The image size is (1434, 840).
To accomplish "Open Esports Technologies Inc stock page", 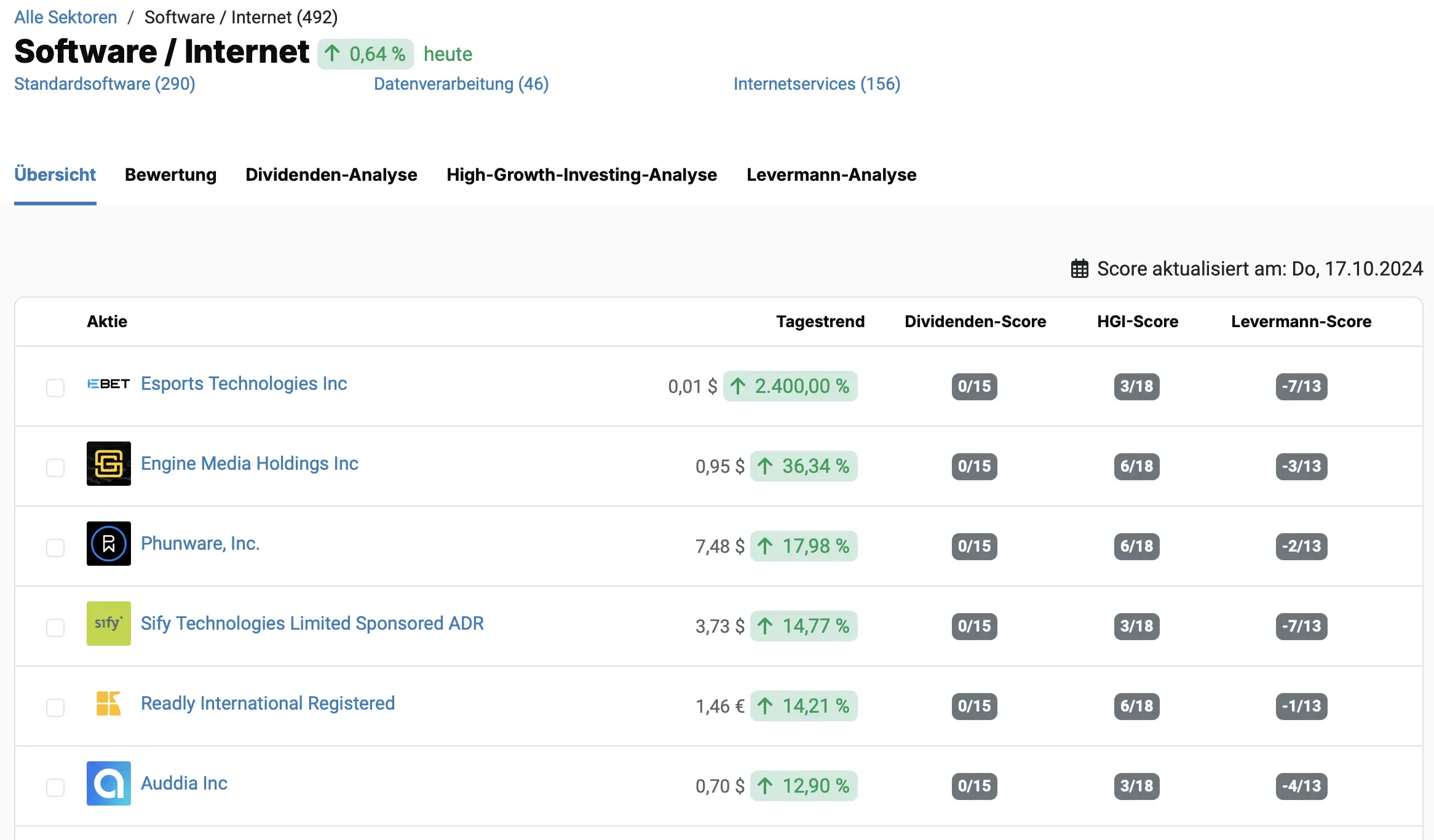I will coord(244,384).
